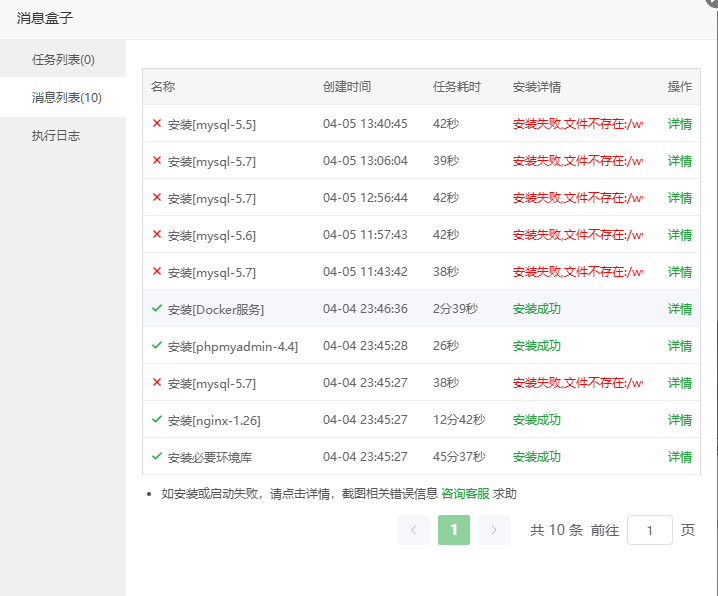Click 安装成功 status in phpmyadmin-4.4 row
This screenshot has height=596, width=718.
537,346
